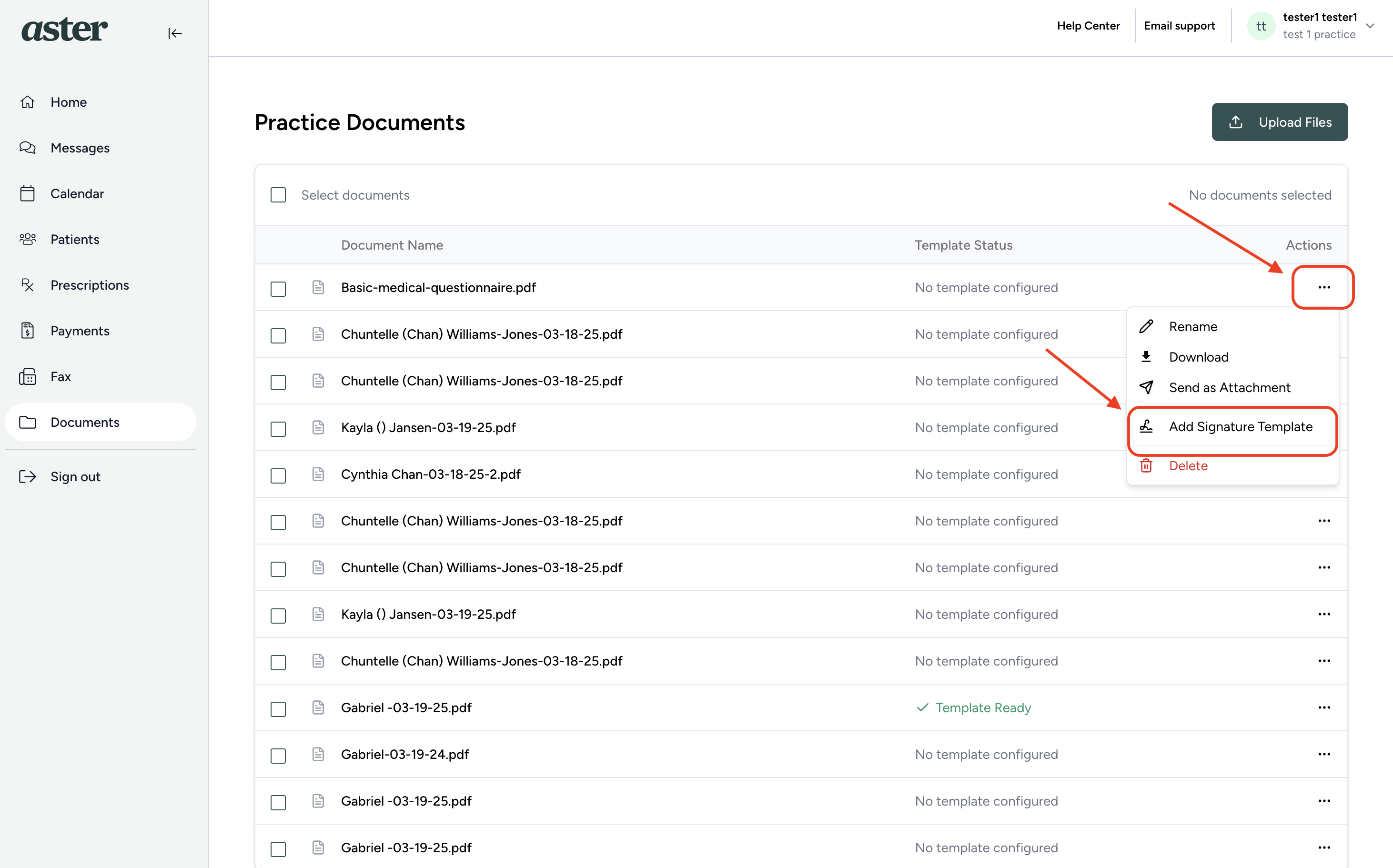1393x868 pixels.
Task: Open Cynthia Chan-03-18-25-2.pdf document name
Action: click(431, 474)
